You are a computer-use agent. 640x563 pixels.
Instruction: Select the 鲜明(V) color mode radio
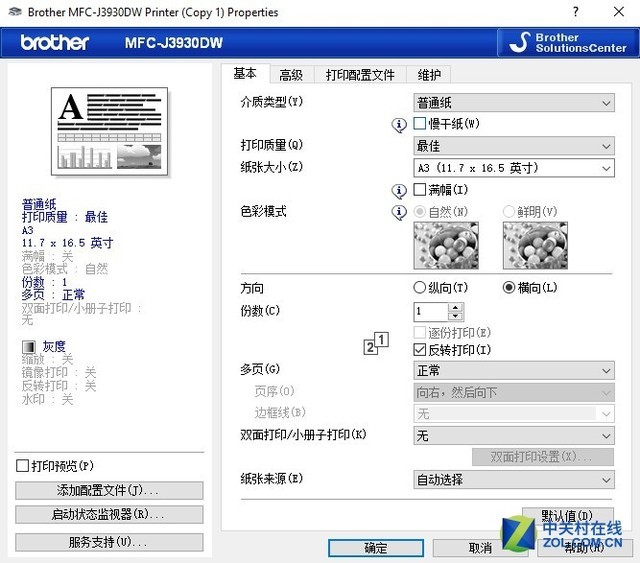click(509, 211)
